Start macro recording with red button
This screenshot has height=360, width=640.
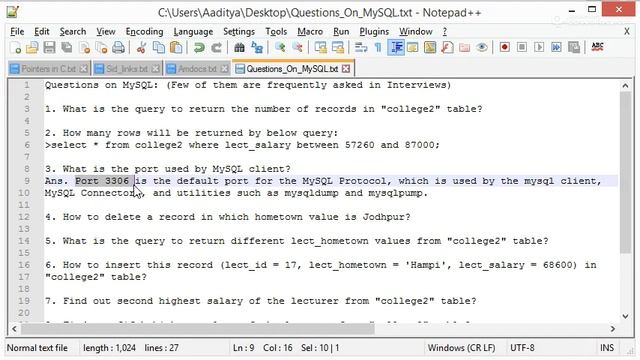(x=504, y=48)
